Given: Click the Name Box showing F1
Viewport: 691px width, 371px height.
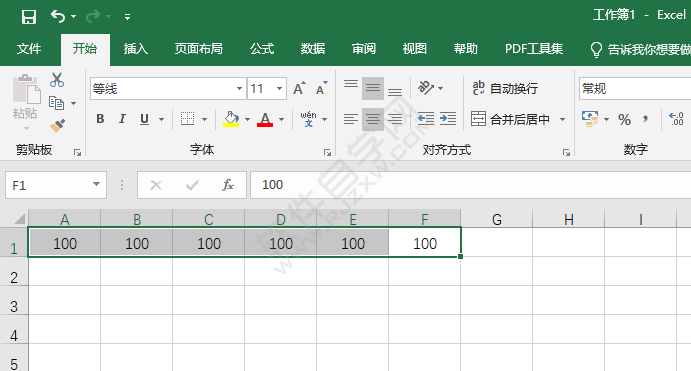Looking at the screenshot, I should pyautogui.click(x=56, y=185).
